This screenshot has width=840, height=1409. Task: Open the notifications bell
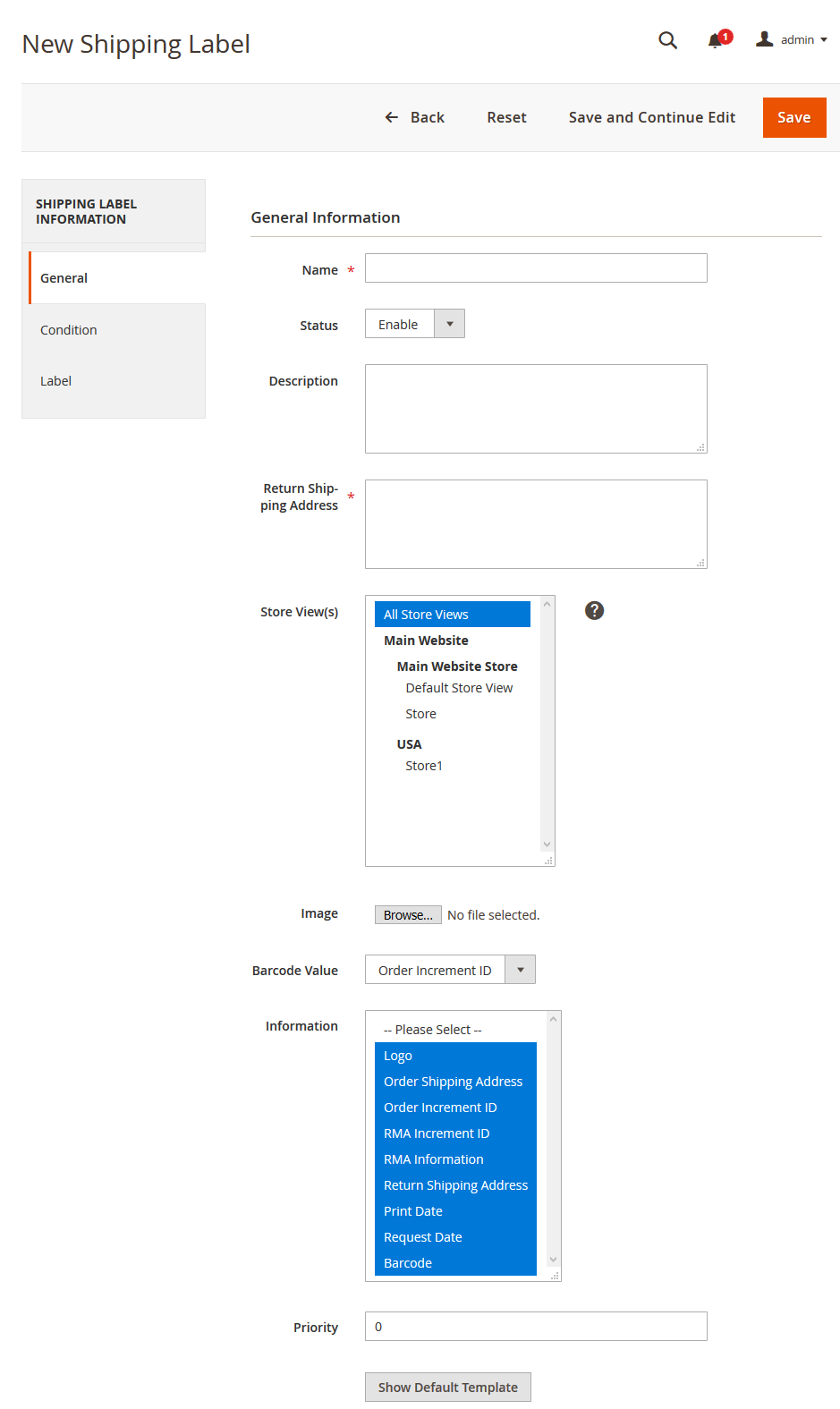click(716, 40)
